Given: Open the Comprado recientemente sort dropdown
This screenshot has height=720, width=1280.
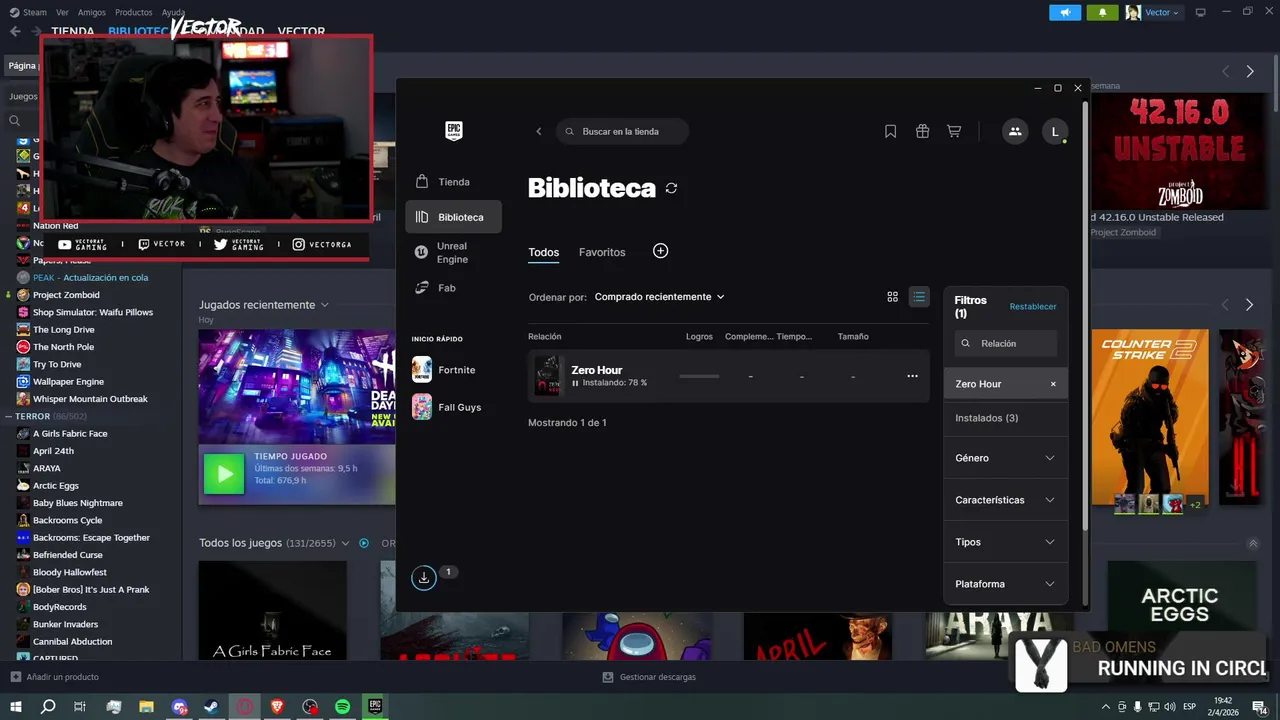Looking at the screenshot, I should tap(659, 297).
